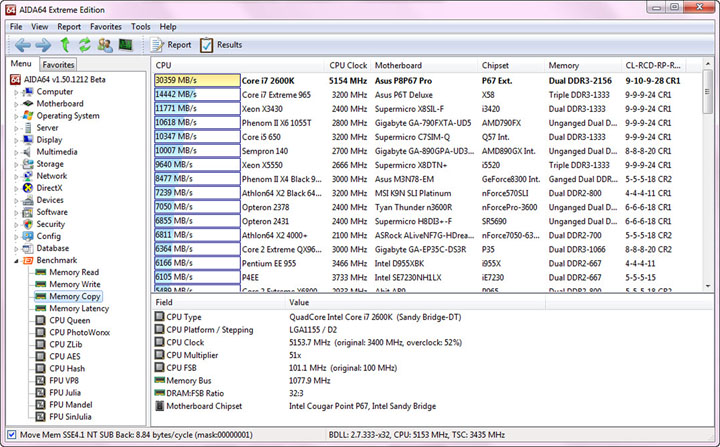Switch to the Menu tab in the sidebar
This screenshot has width=720, height=447.
coord(21,63)
